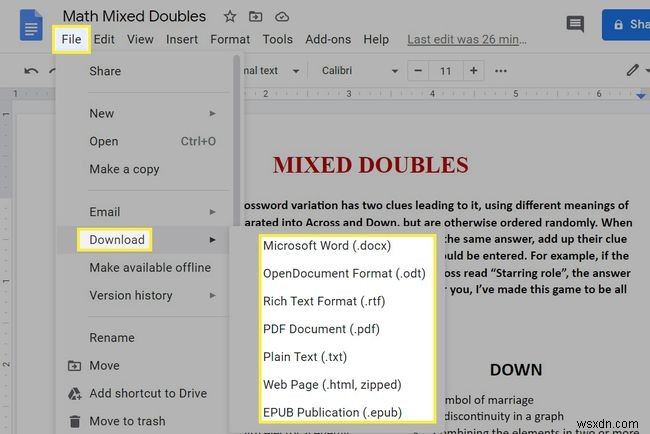The image size is (650, 434).
Task: Star the Math Mixed Doubles document
Action: pos(230,17)
